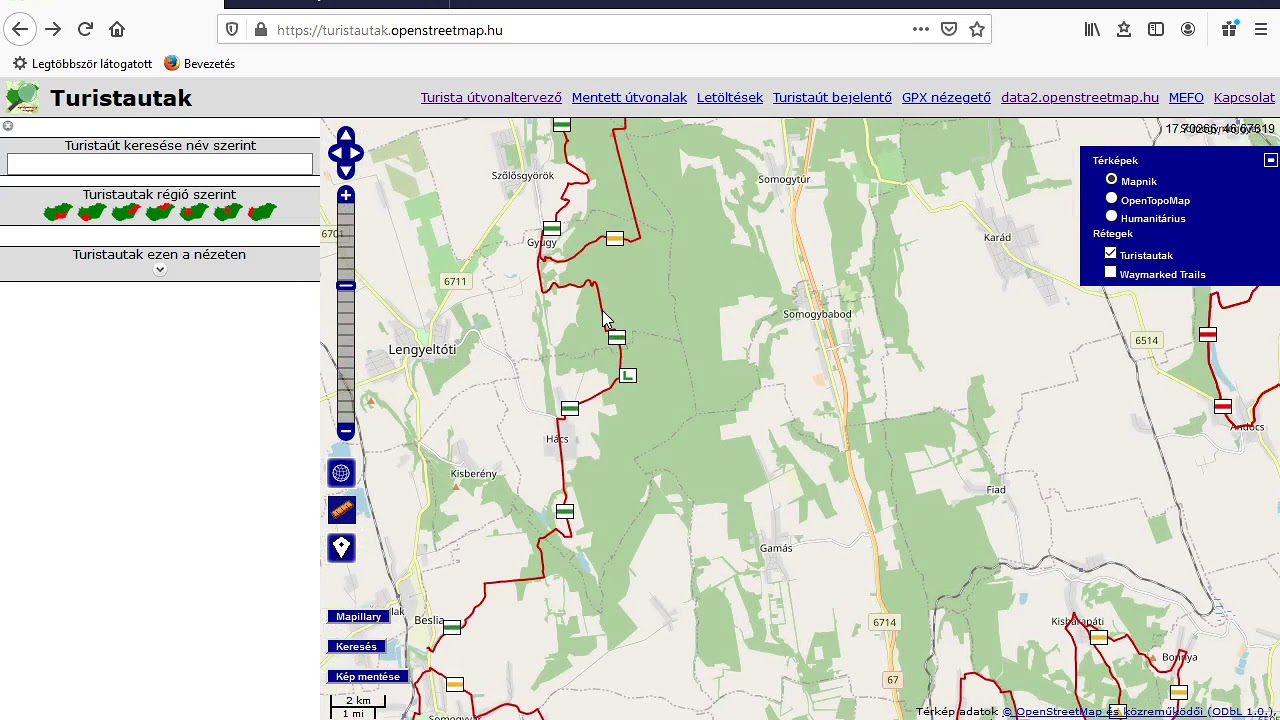The height and width of the screenshot is (720, 1280).
Task: Open tracking protection shield icon
Action: point(232,30)
